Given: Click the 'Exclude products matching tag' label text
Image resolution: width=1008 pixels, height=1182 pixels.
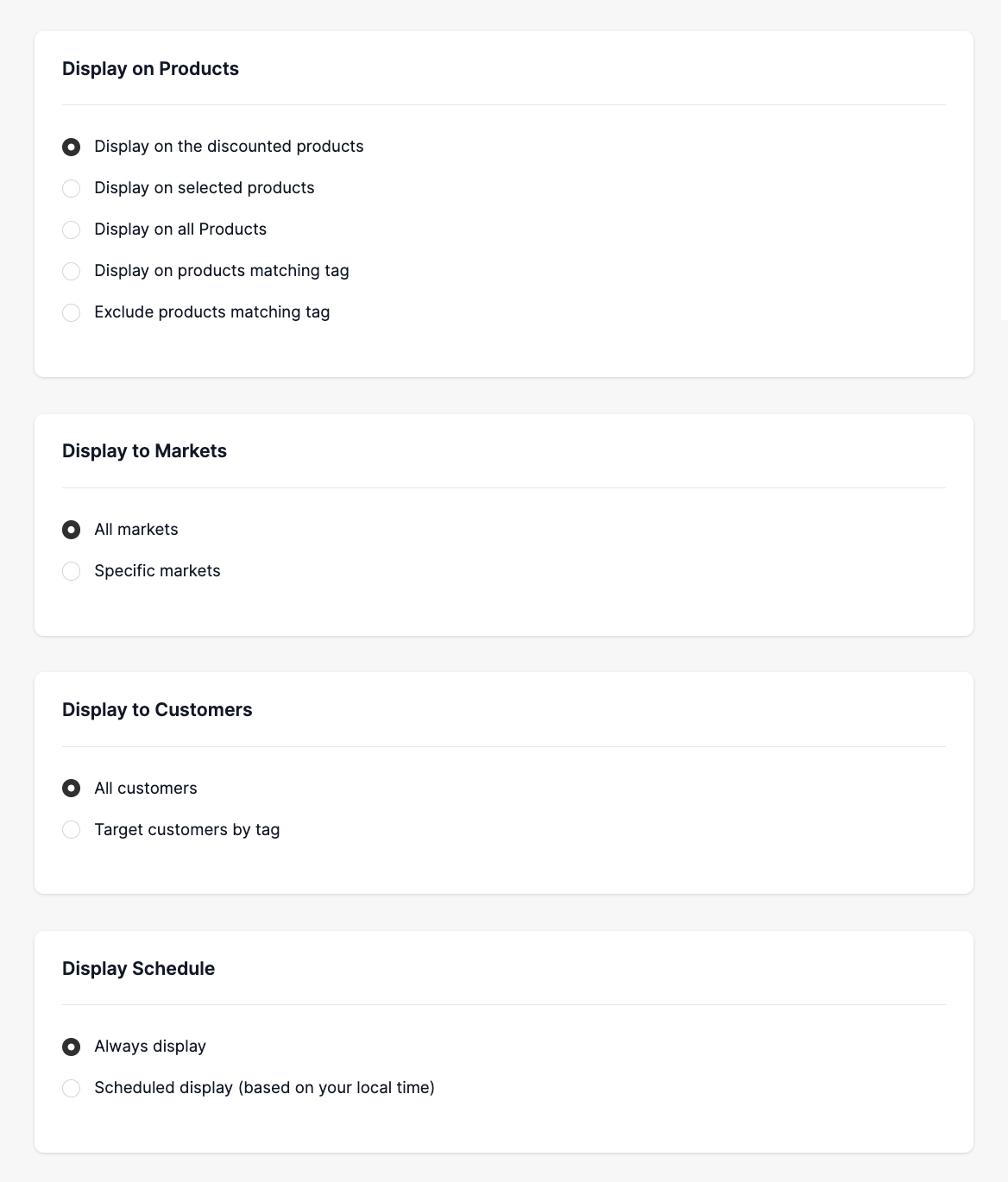Looking at the screenshot, I should (x=211, y=312).
